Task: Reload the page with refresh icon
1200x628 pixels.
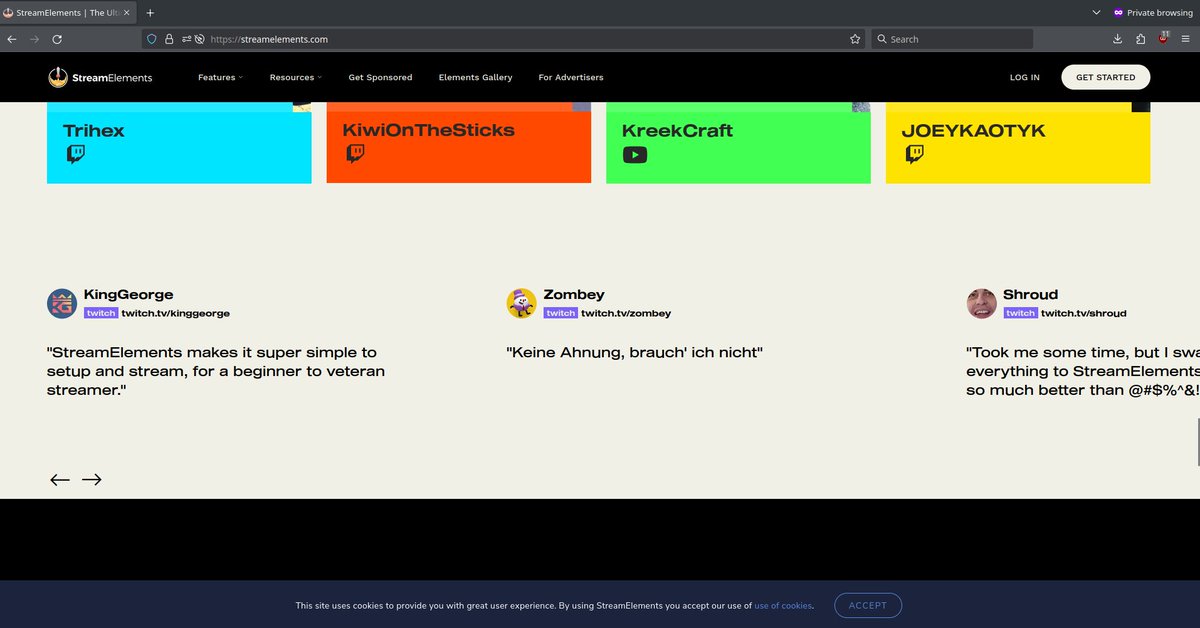Action: click(x=57, y=39)
